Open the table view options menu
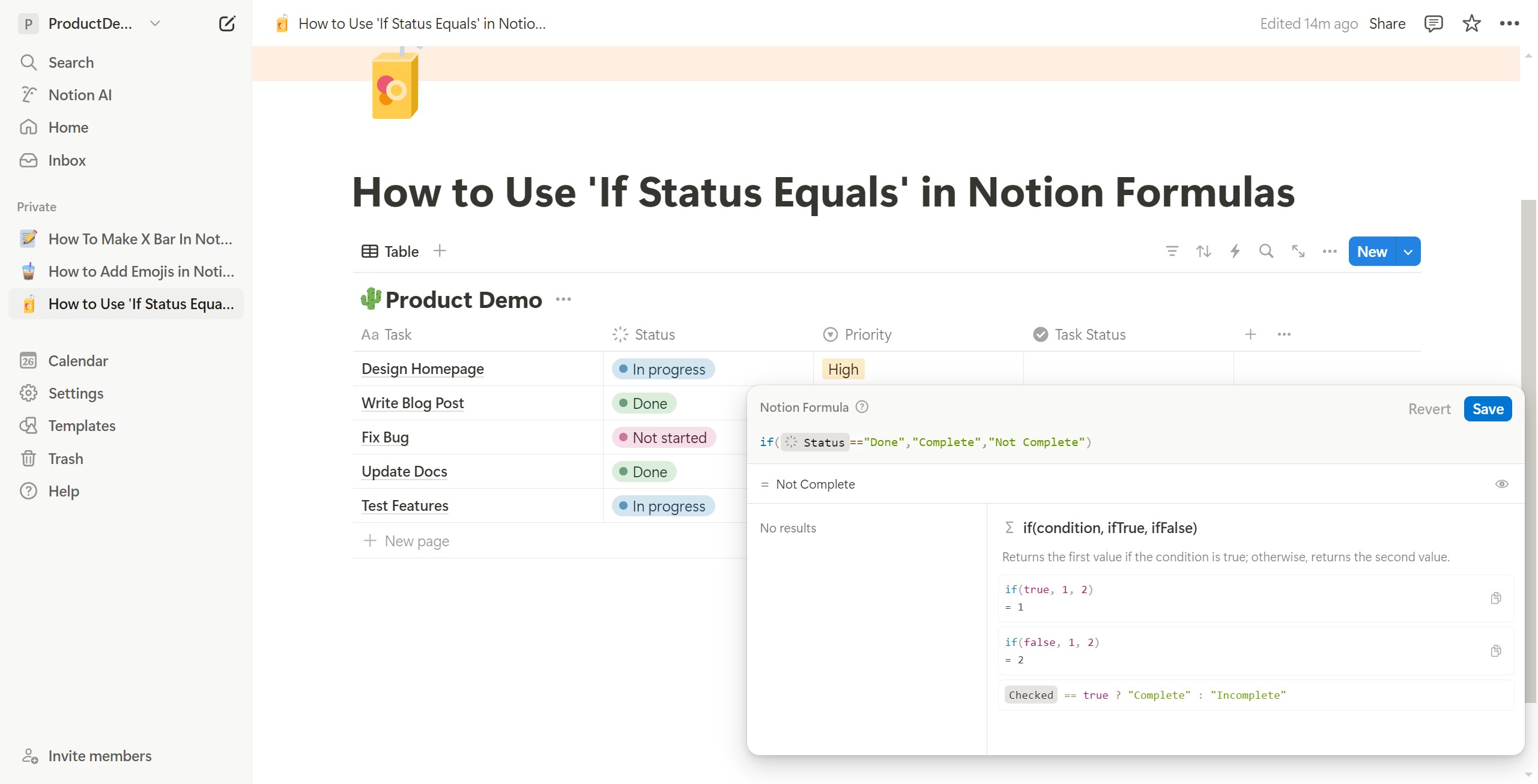The image size is (1538, 784). coord(1330,251)
